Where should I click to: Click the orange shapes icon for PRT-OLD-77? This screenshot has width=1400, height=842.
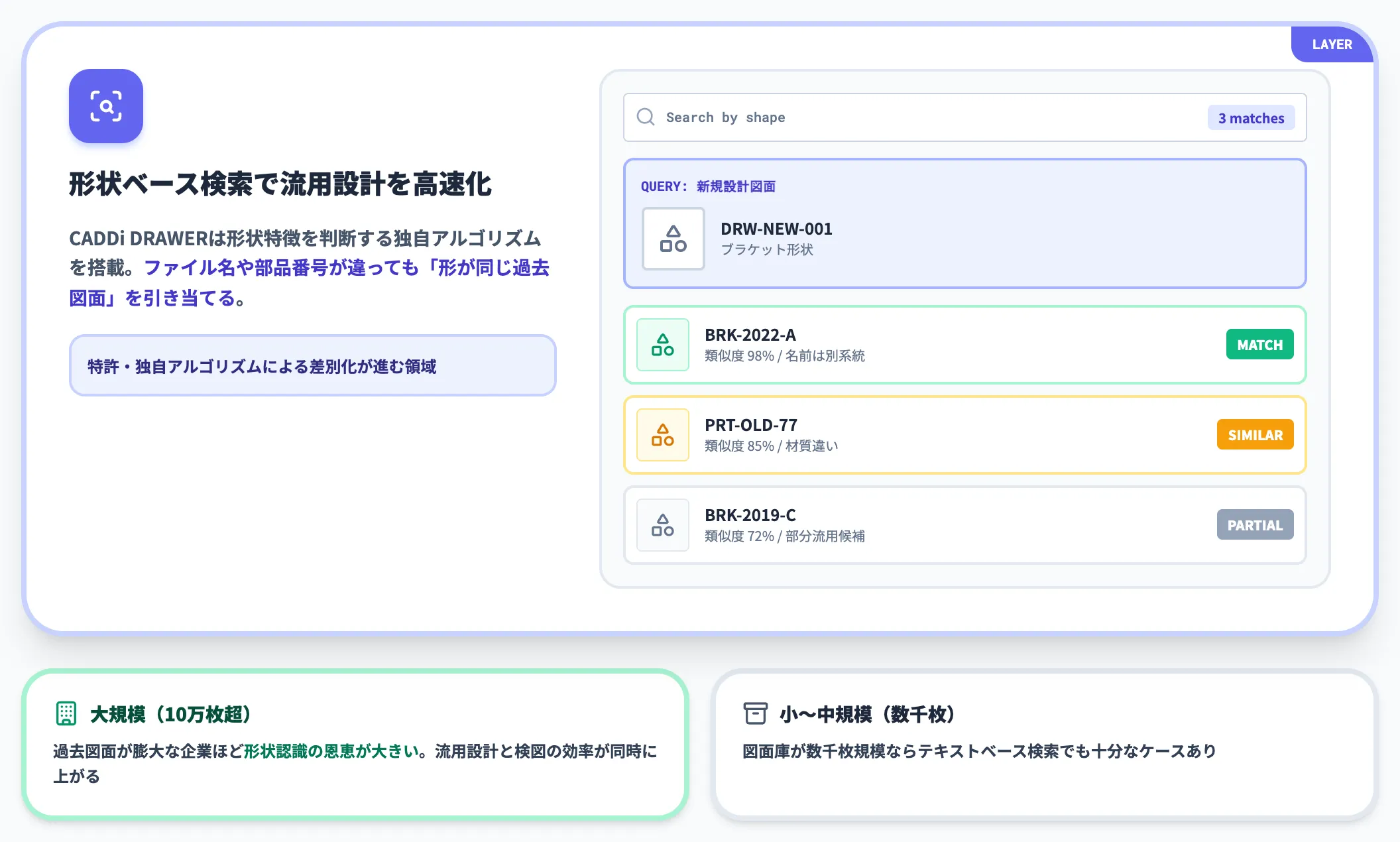[x=663, y=435]
